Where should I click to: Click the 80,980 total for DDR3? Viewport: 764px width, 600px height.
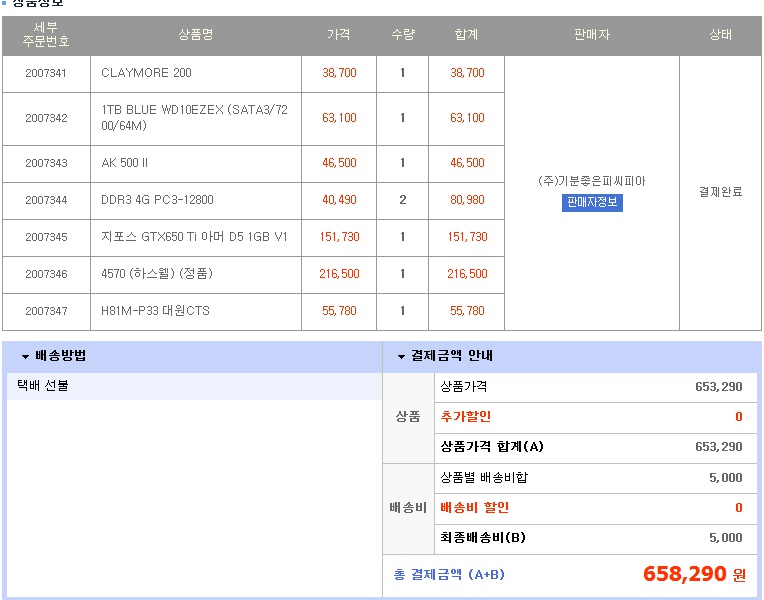467,200
